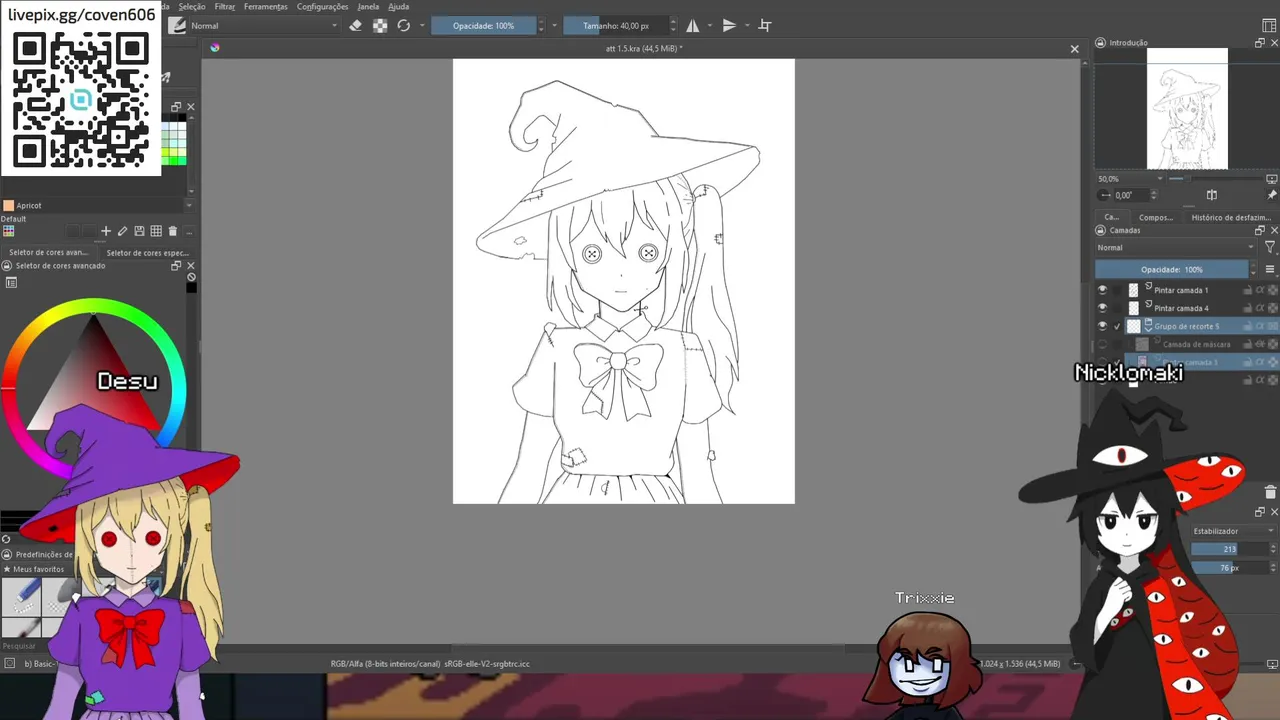1280x720 pixels.
Task: Lock the Introdução docker
Action: coord(1100,43)
